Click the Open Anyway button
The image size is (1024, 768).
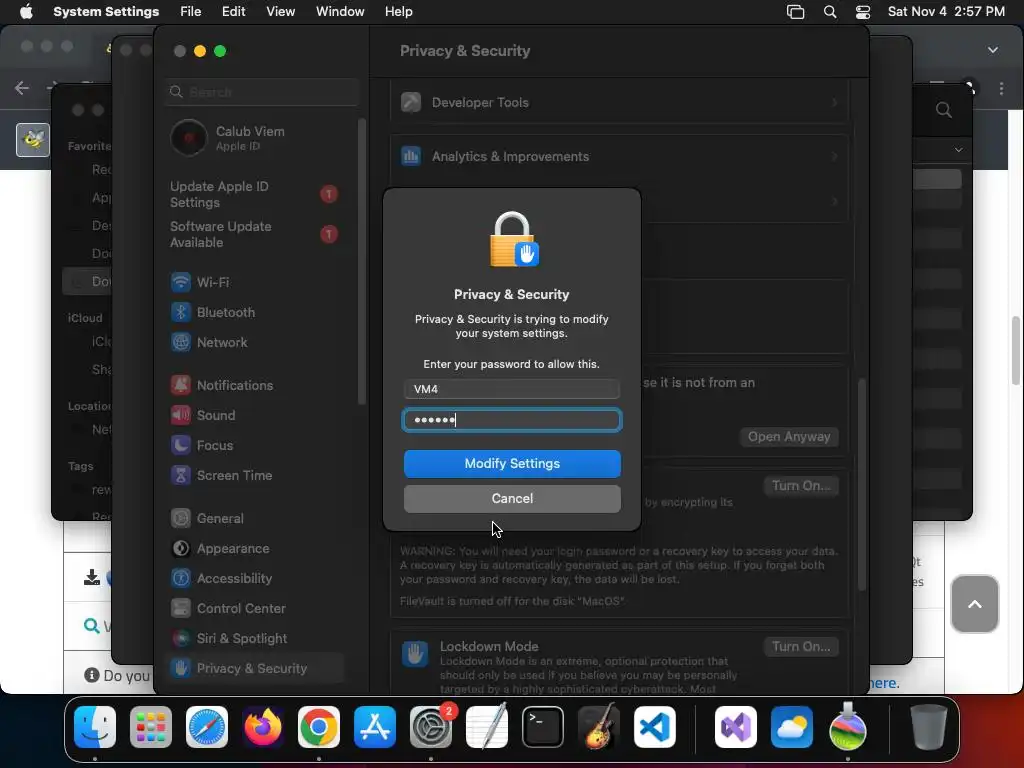coord(789,437)
